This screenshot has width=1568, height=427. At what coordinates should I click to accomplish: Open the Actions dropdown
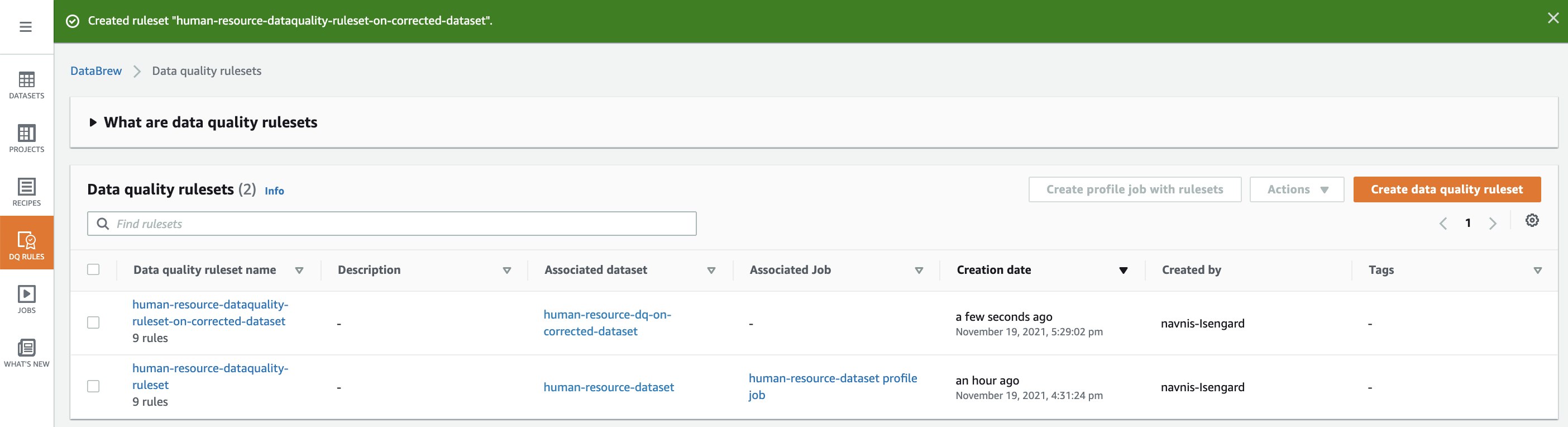pos(1297,189)
